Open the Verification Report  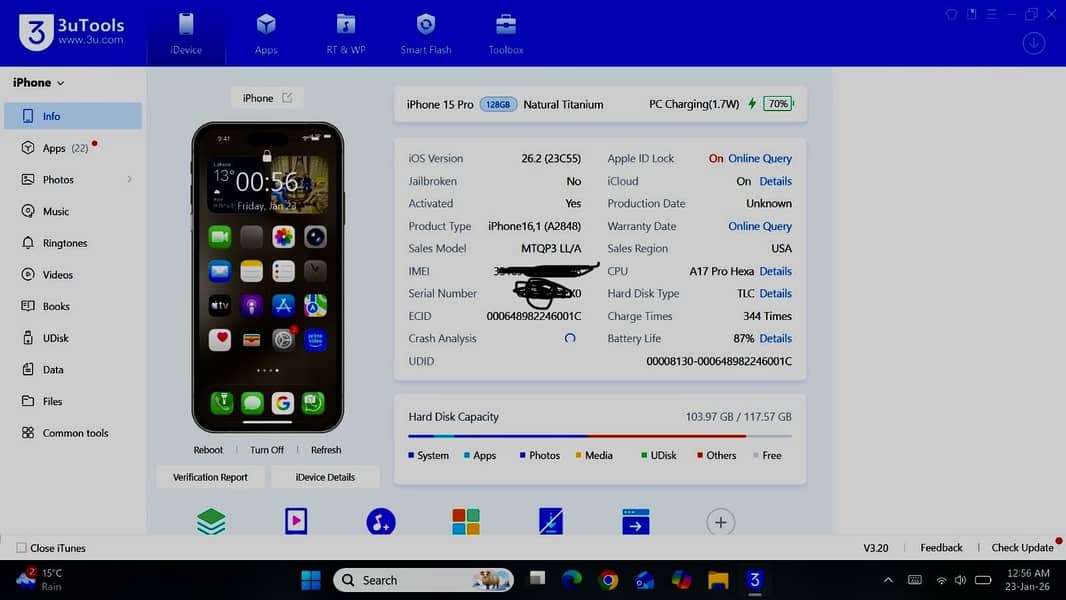(x=209, y=477)
